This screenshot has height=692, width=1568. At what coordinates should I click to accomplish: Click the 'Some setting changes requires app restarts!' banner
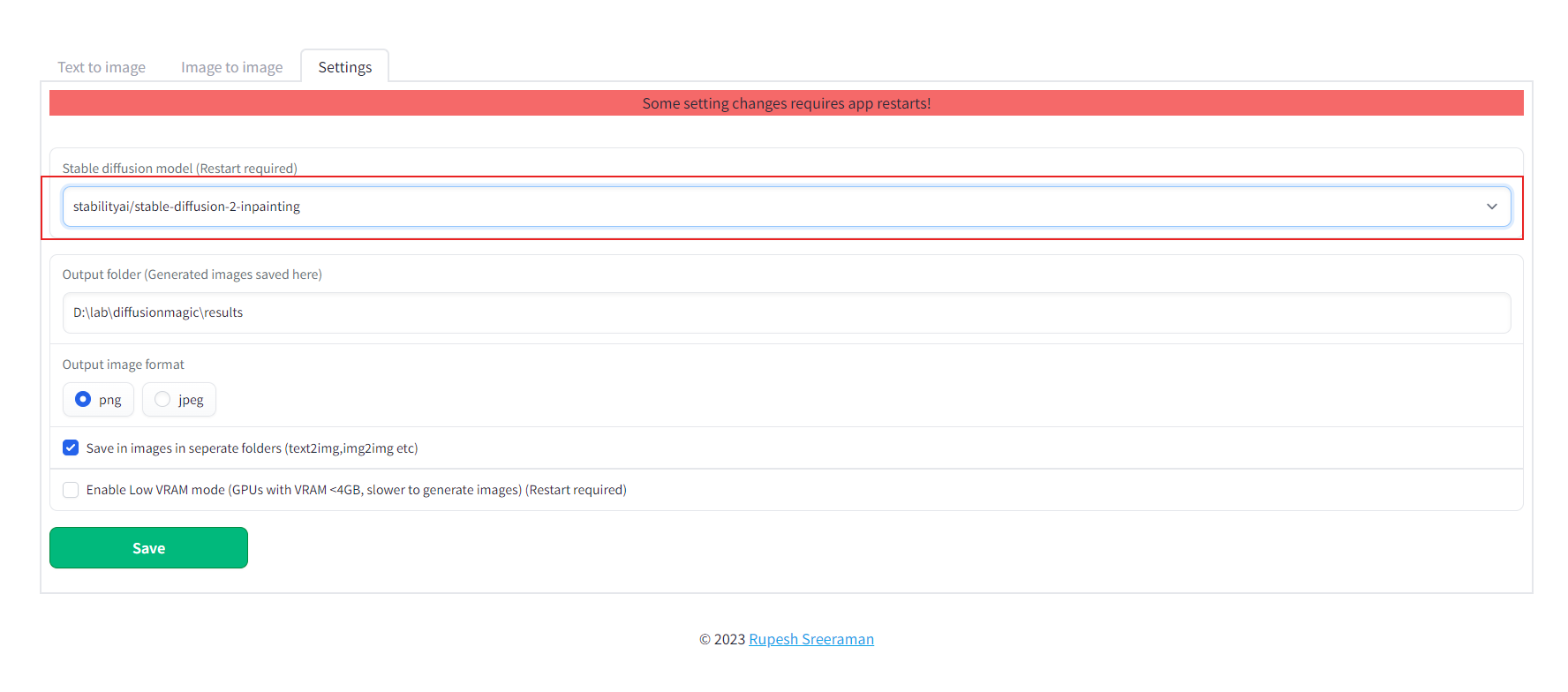coord(787,103)
